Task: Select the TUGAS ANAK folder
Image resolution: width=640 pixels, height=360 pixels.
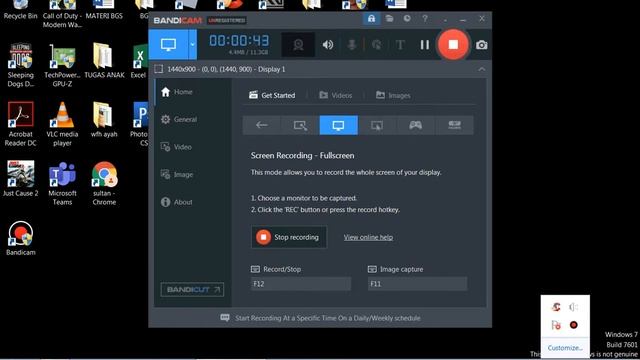Action: click(104, 61)
